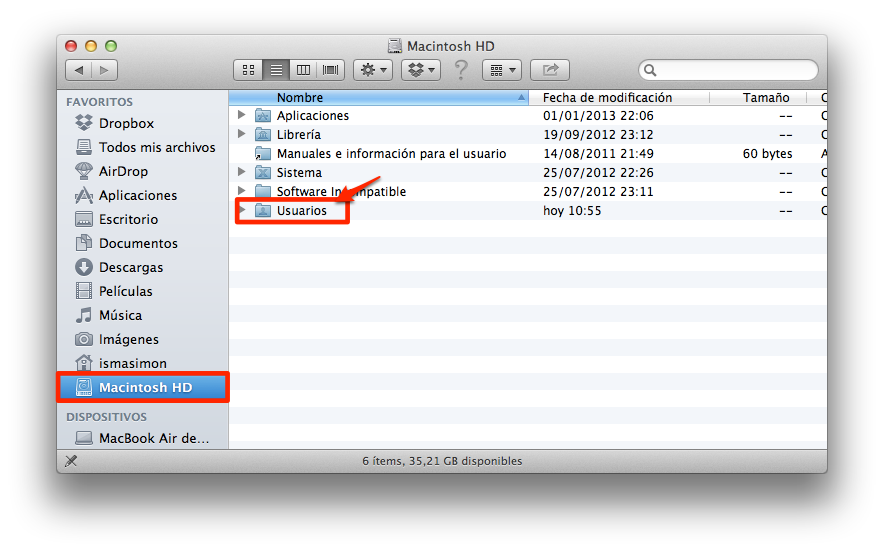Viewport: 884px width, 552px height.
Task: Click the Manuales alias icon
Action: [263, 153]
